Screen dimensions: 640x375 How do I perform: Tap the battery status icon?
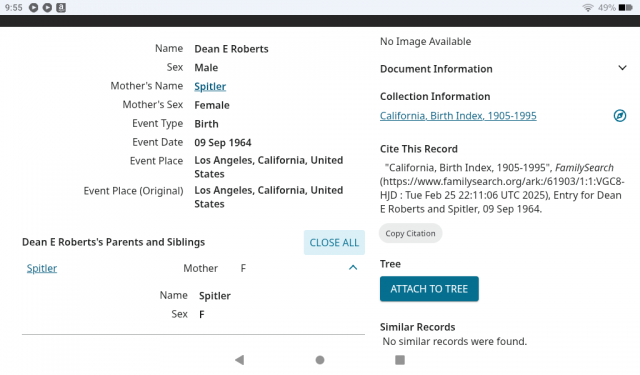(x=625, y=7)
